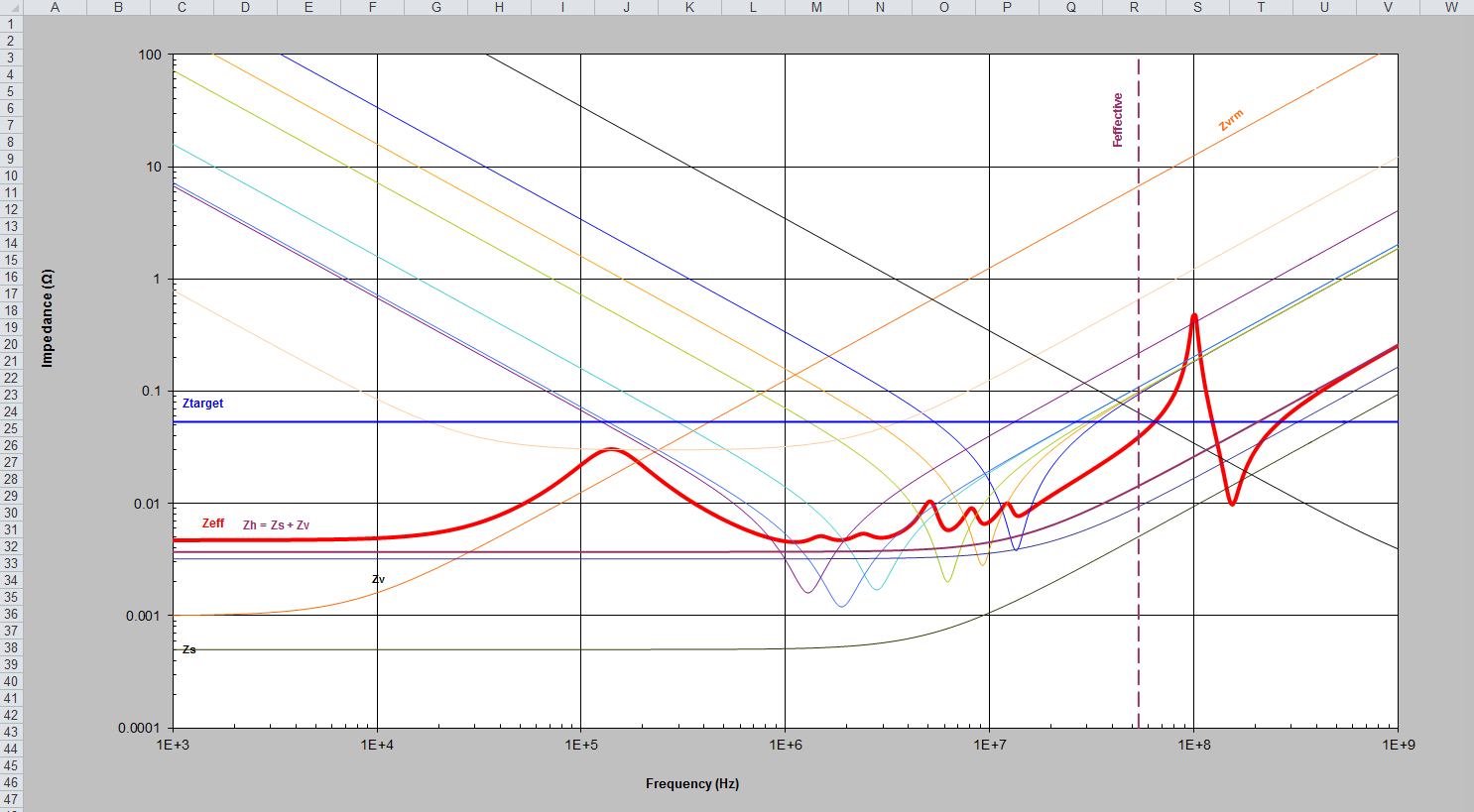This screenshot has height=812, width=1474.
Task: Click the Zv curve label
Action: (378, 579)
